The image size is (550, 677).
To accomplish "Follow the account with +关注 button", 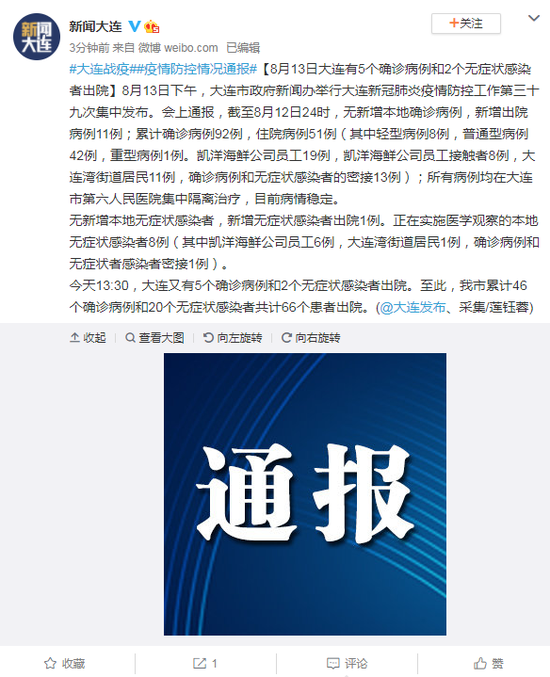I will pos(466,23).
